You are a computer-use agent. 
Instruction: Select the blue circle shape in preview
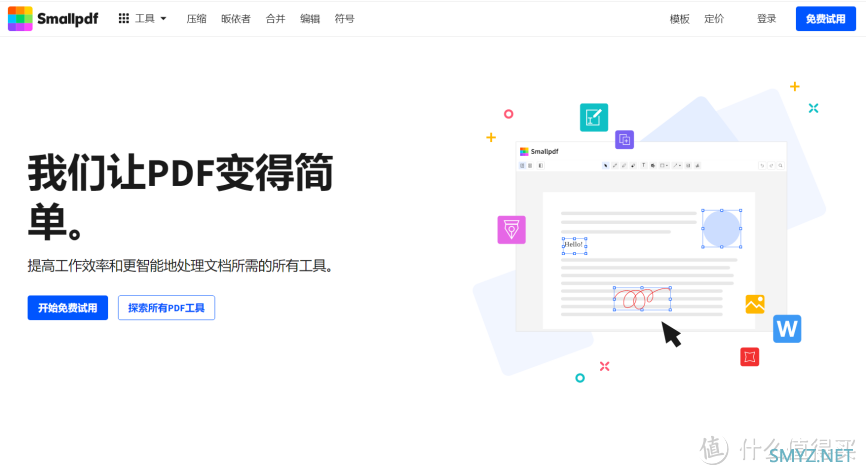click(x=721, y=228)
